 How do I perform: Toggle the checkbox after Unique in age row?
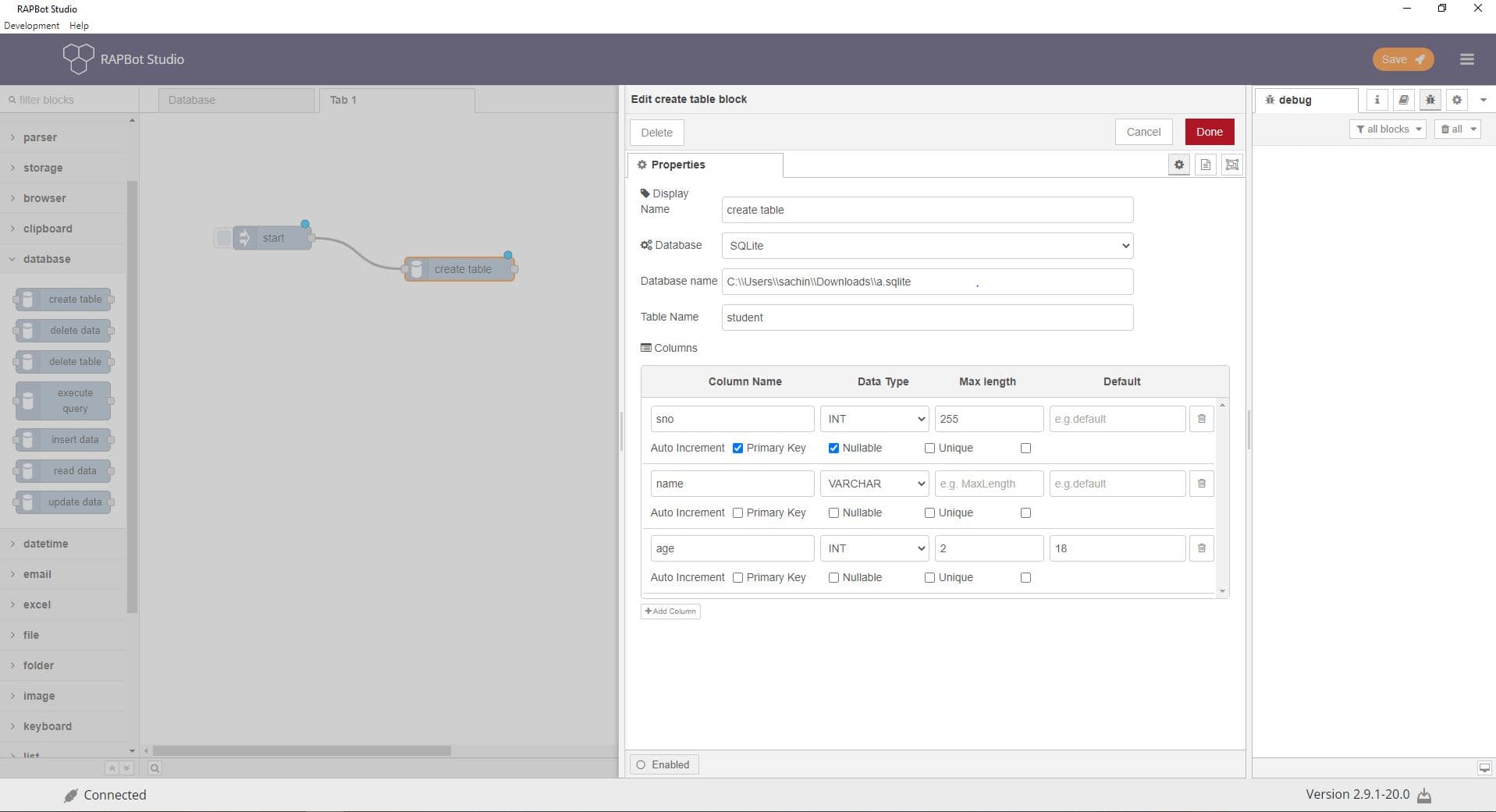(1025, 577)
